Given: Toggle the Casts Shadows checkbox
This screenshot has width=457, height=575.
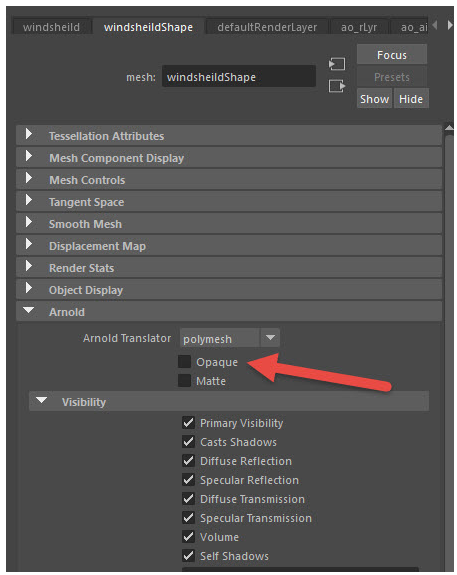Looking at the screenshot, I should 189,442.
